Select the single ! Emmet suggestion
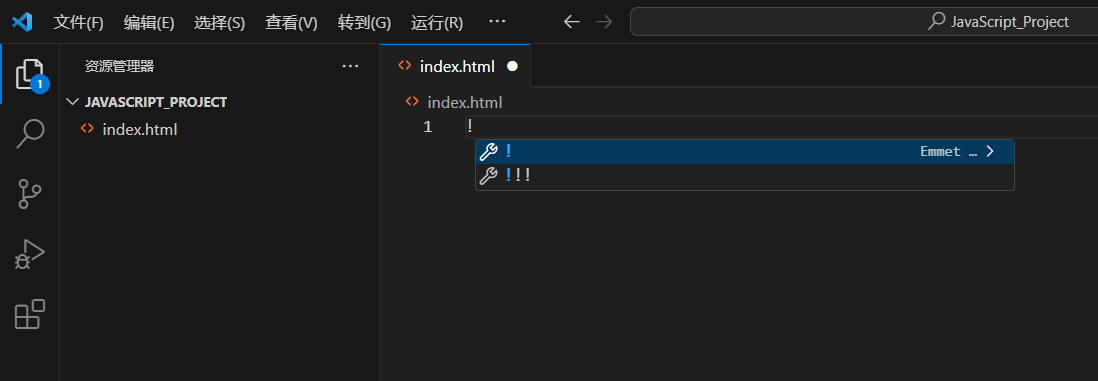 pos(745,151)
